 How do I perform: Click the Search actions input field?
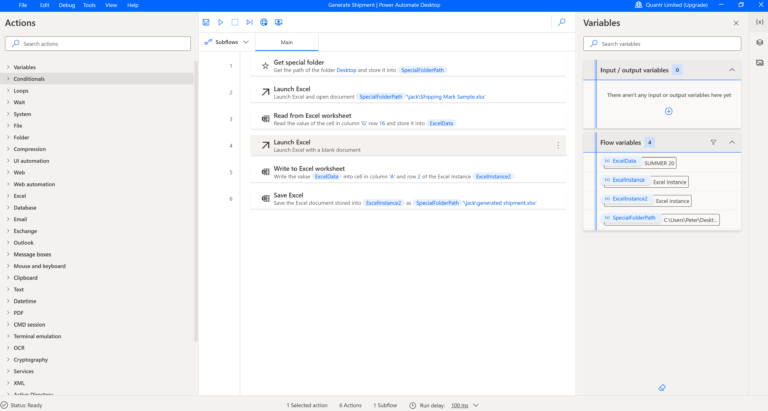[x=98, y=44]
